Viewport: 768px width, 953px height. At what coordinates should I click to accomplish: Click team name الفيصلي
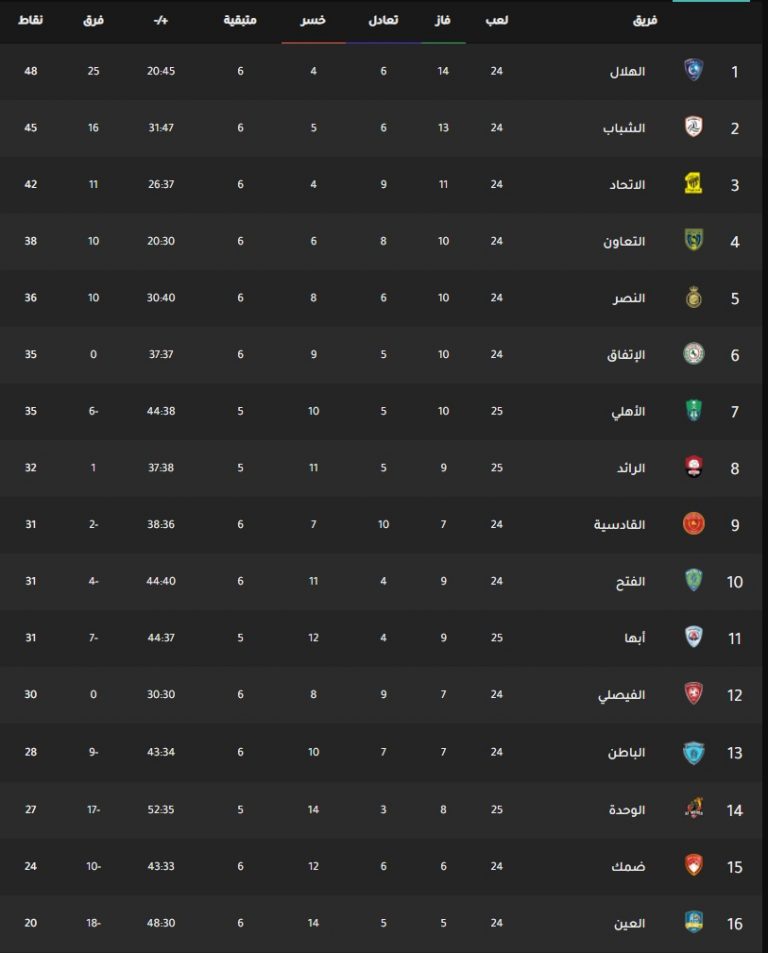tap(622, 695)
